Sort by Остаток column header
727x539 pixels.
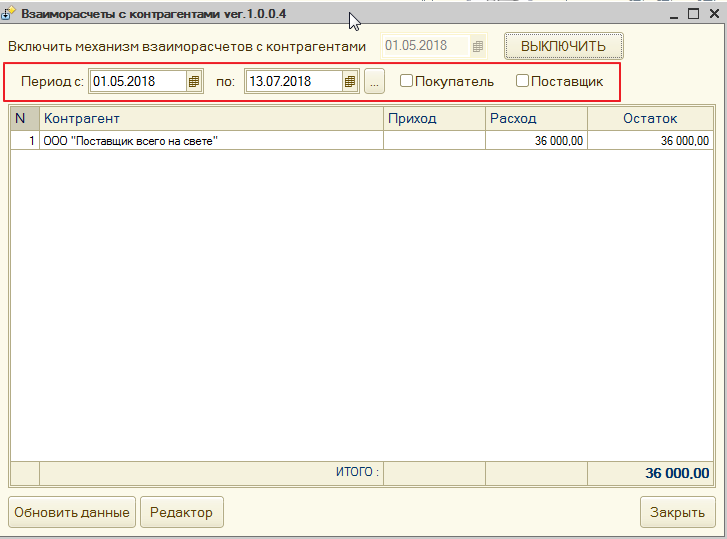tap(650, 119)
